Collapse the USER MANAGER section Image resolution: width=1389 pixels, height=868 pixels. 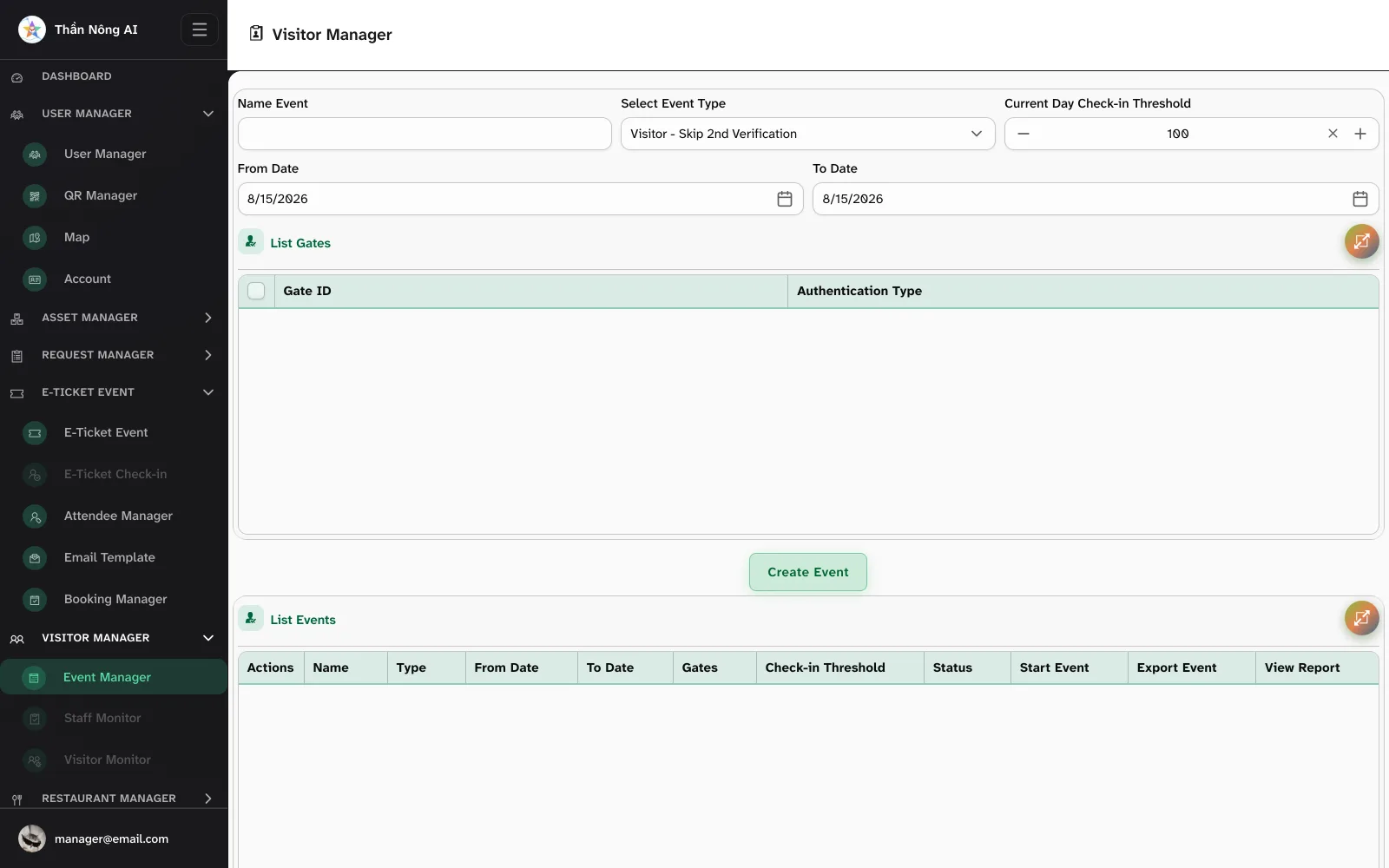[x=208, y=114]
